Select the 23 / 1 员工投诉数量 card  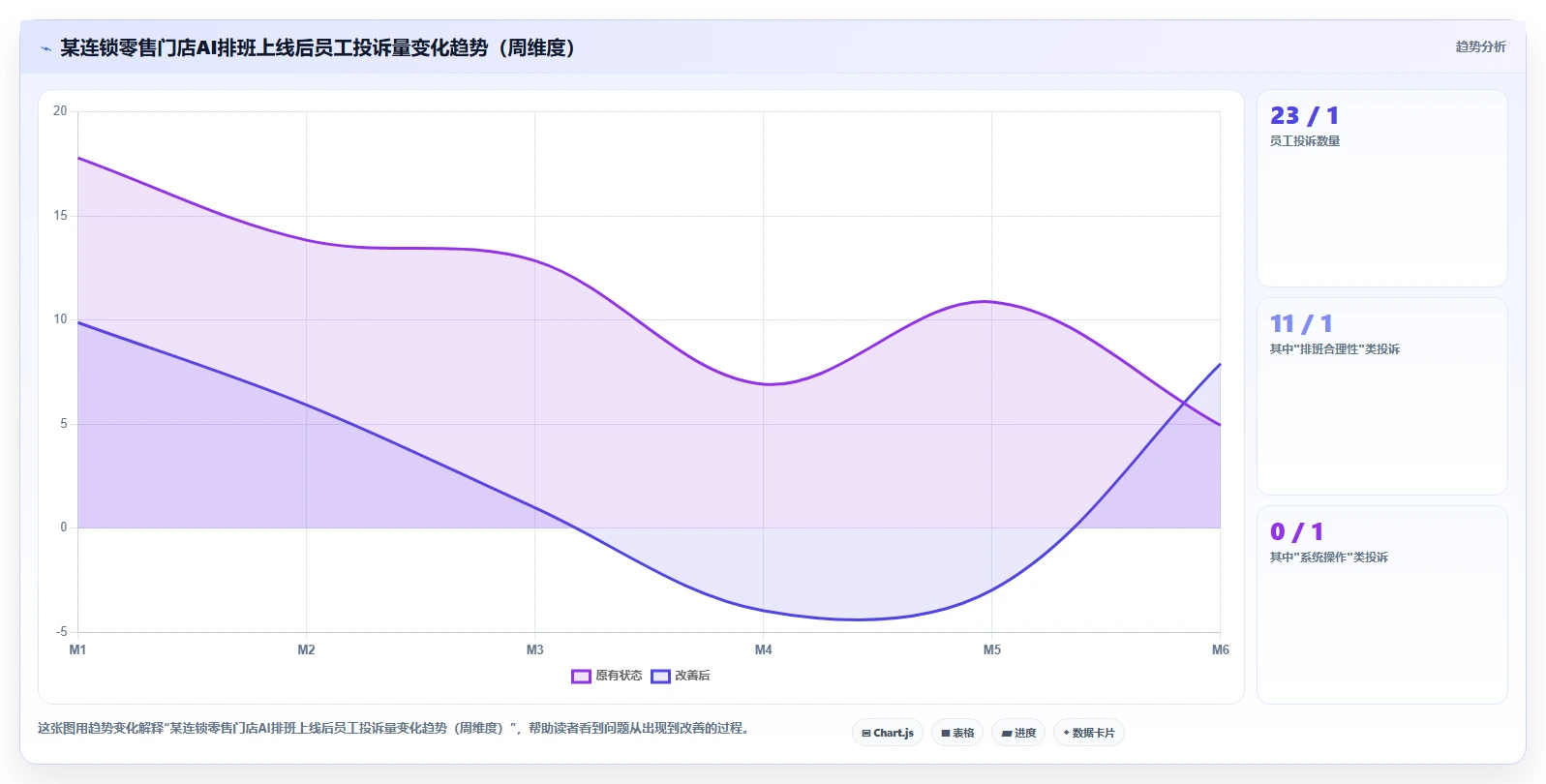click(1381, 188)
